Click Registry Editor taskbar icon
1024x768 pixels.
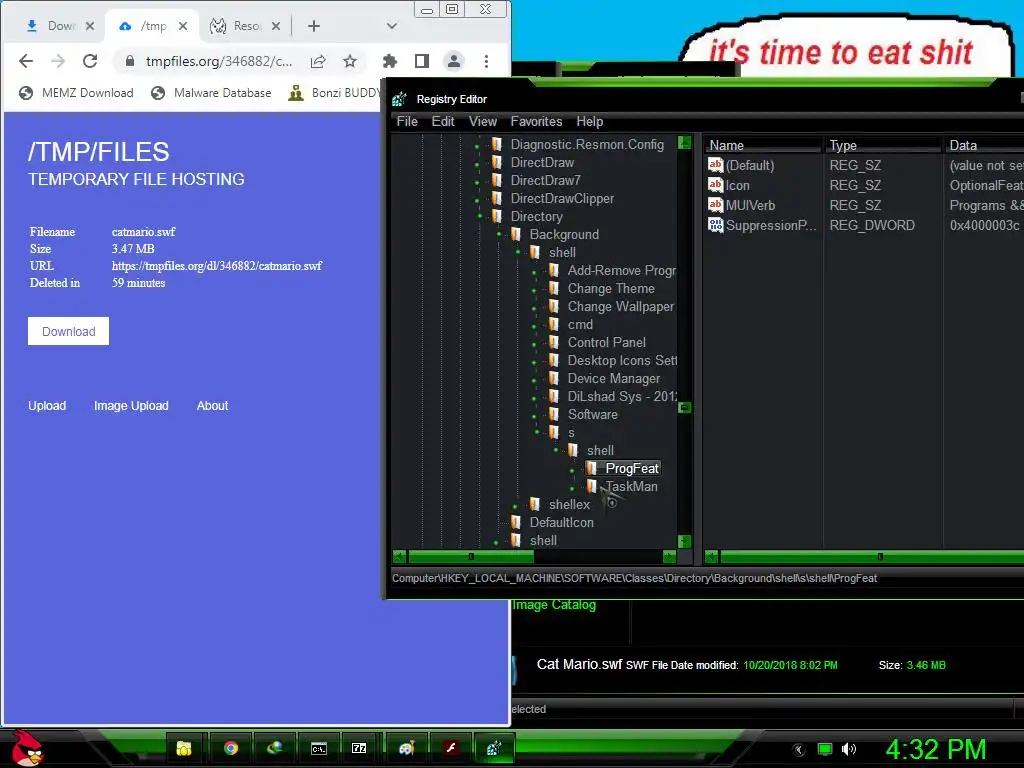[x=494, y=748]
